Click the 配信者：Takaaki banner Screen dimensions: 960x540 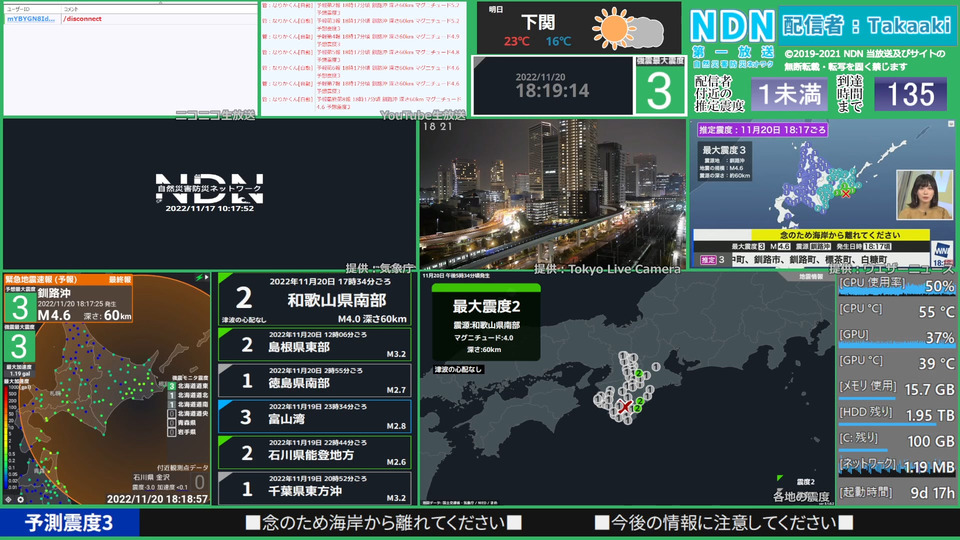coord(867,25)
